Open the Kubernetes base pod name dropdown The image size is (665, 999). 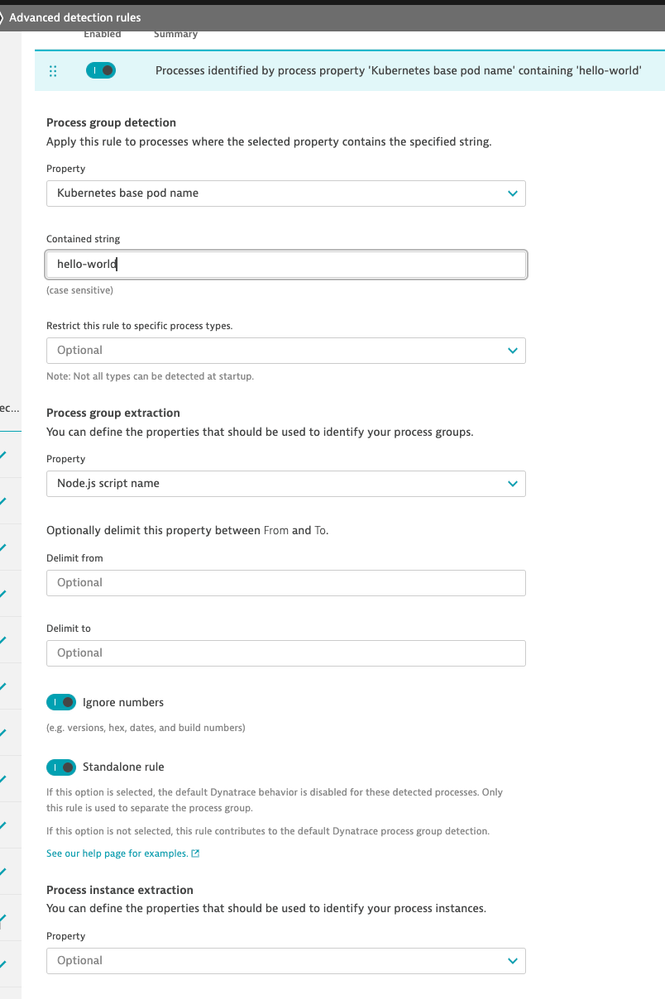point(286,193)
